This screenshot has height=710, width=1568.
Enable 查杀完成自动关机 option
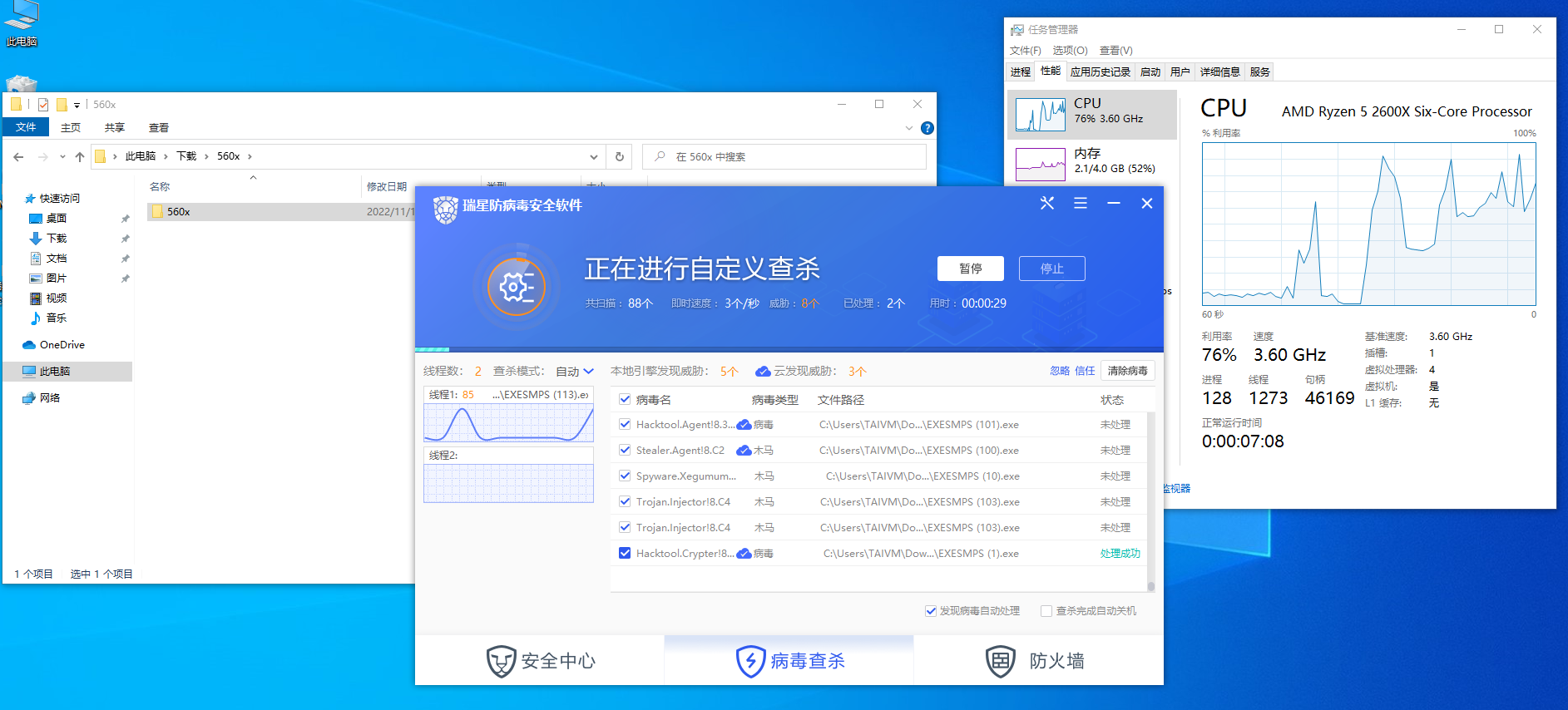click(1046, 611)
